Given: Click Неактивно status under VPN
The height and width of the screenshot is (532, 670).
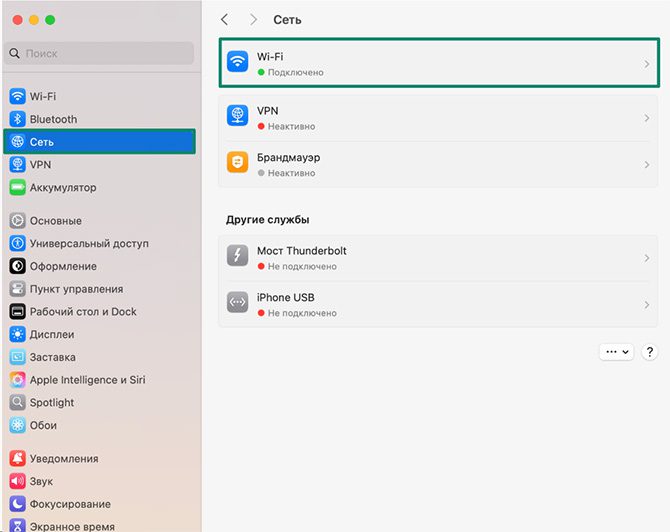Looking at the screenshot, I should coord(291,126).
